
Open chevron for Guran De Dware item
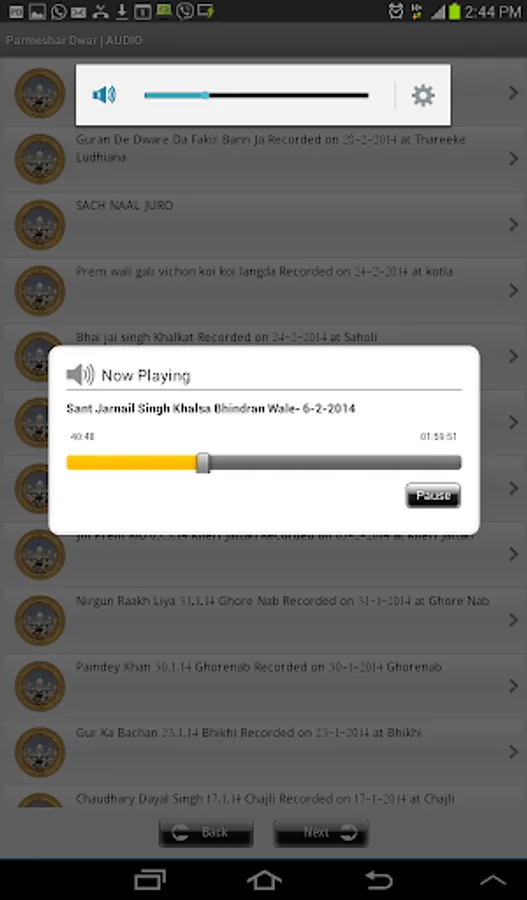(513, 159)
